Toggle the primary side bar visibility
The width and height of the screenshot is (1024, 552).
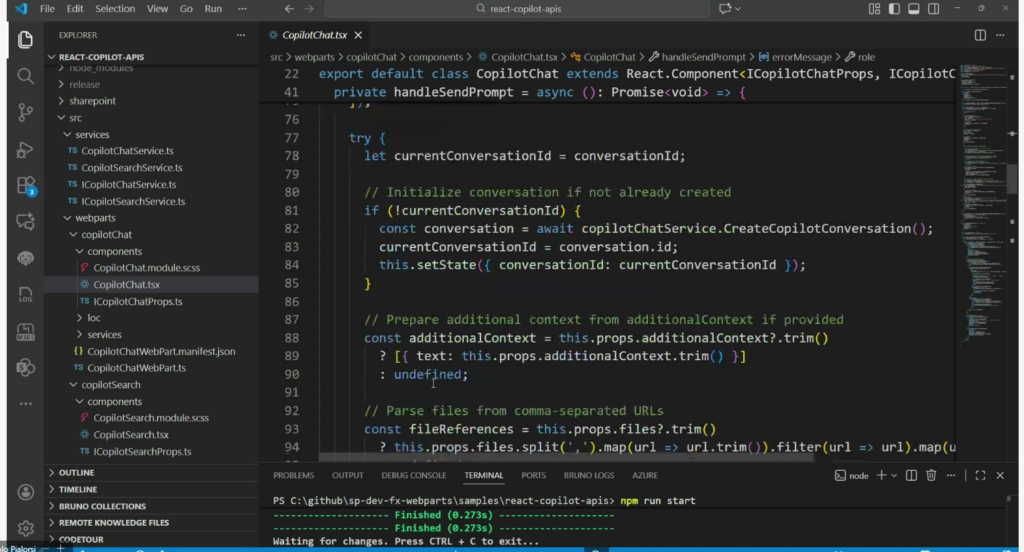point(893,9)
